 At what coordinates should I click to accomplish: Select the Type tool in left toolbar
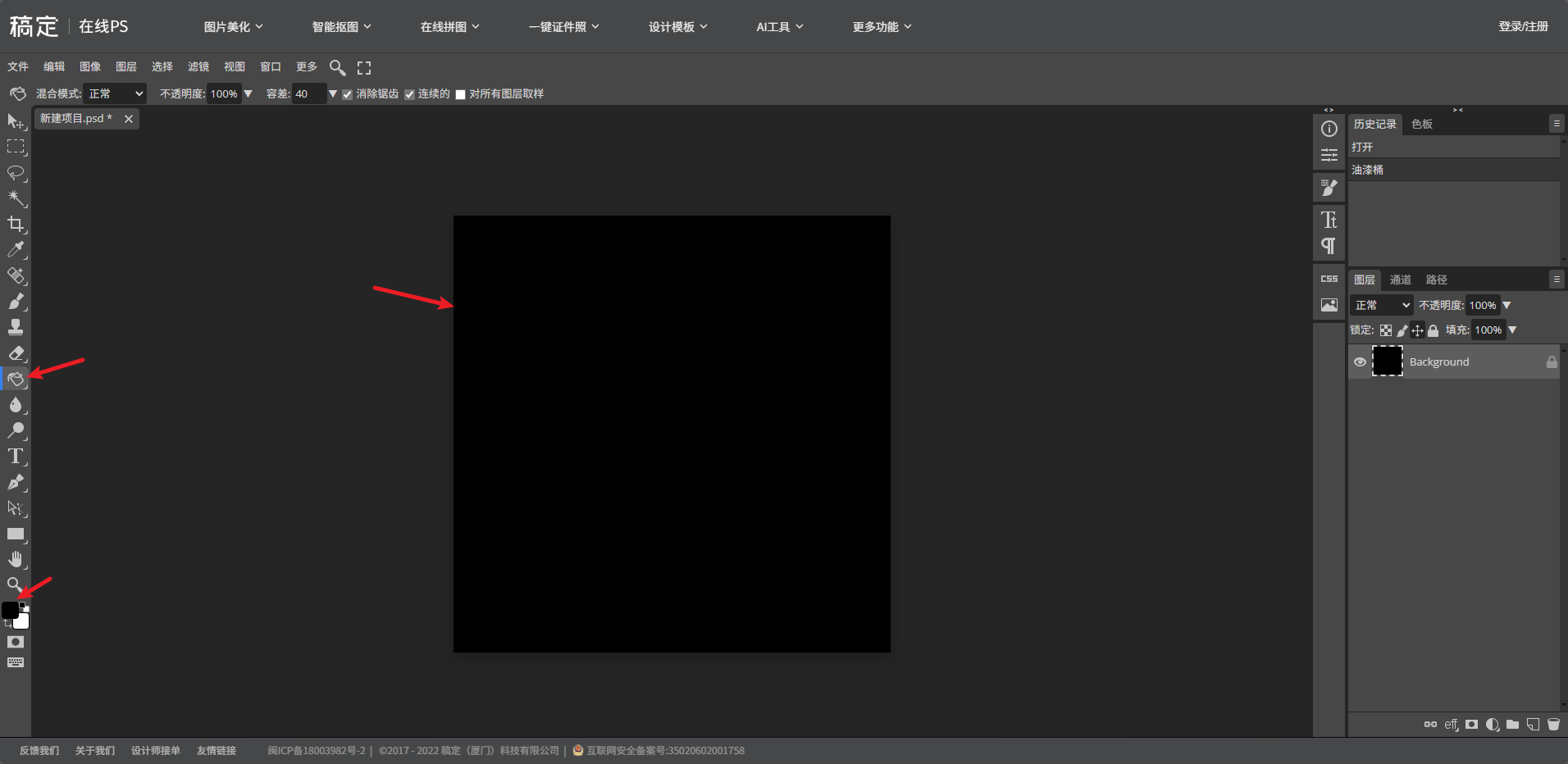(x=16, y=457)
